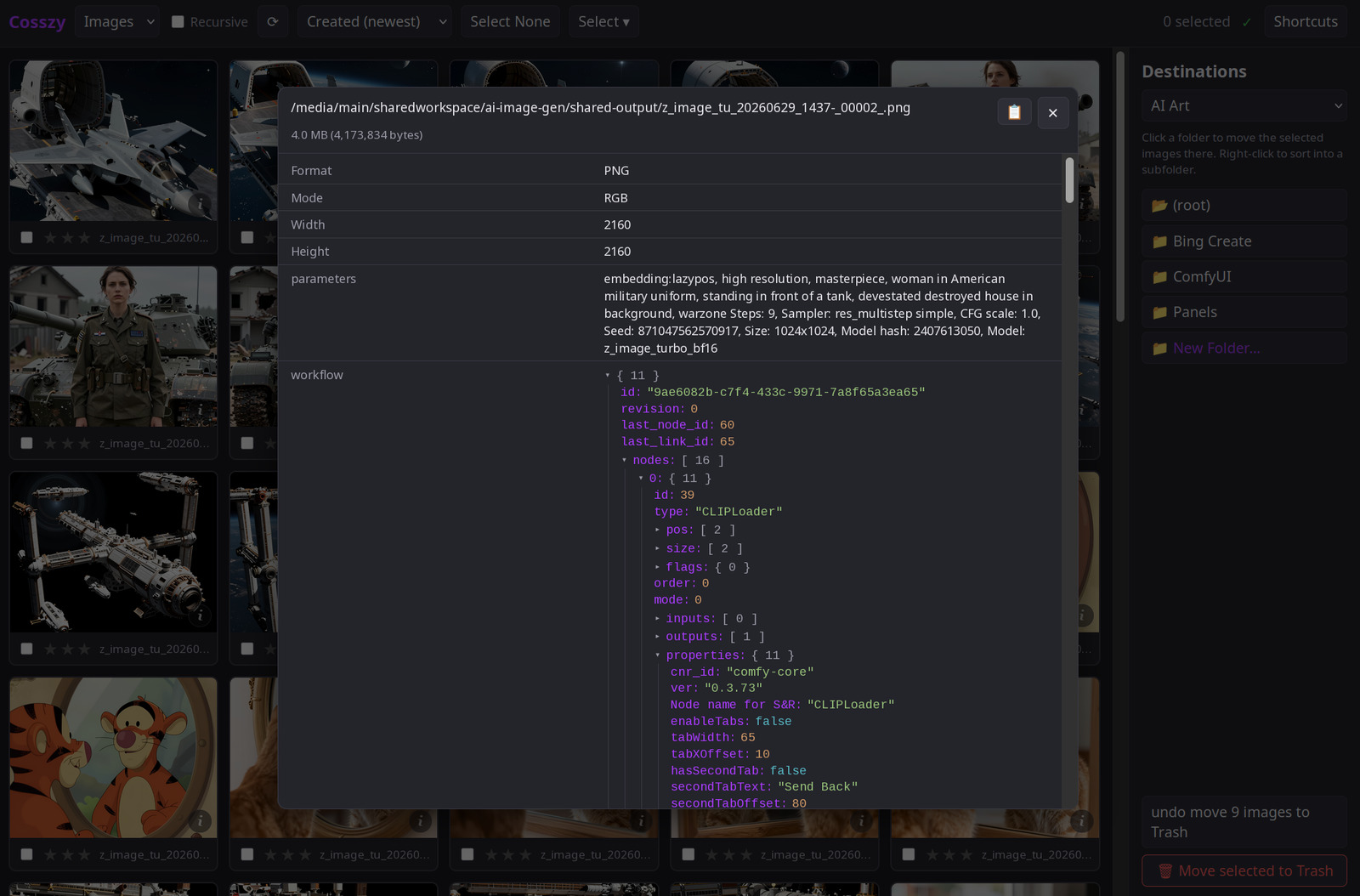Click the Format PNG value
1360x896 pixels.
tap(616, 171)
